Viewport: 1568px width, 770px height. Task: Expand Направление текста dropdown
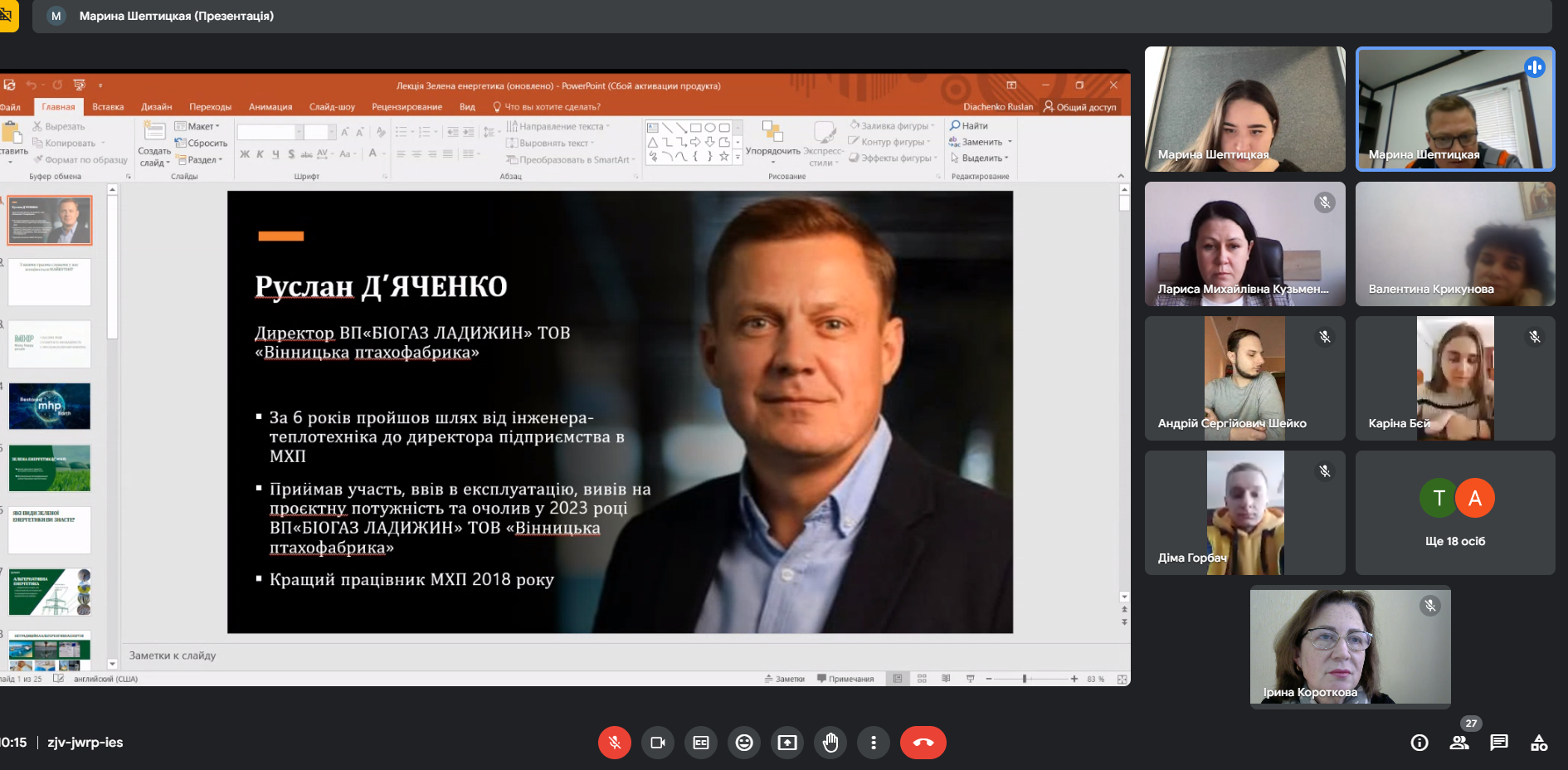pyautogui.click(x=558, y=126)
